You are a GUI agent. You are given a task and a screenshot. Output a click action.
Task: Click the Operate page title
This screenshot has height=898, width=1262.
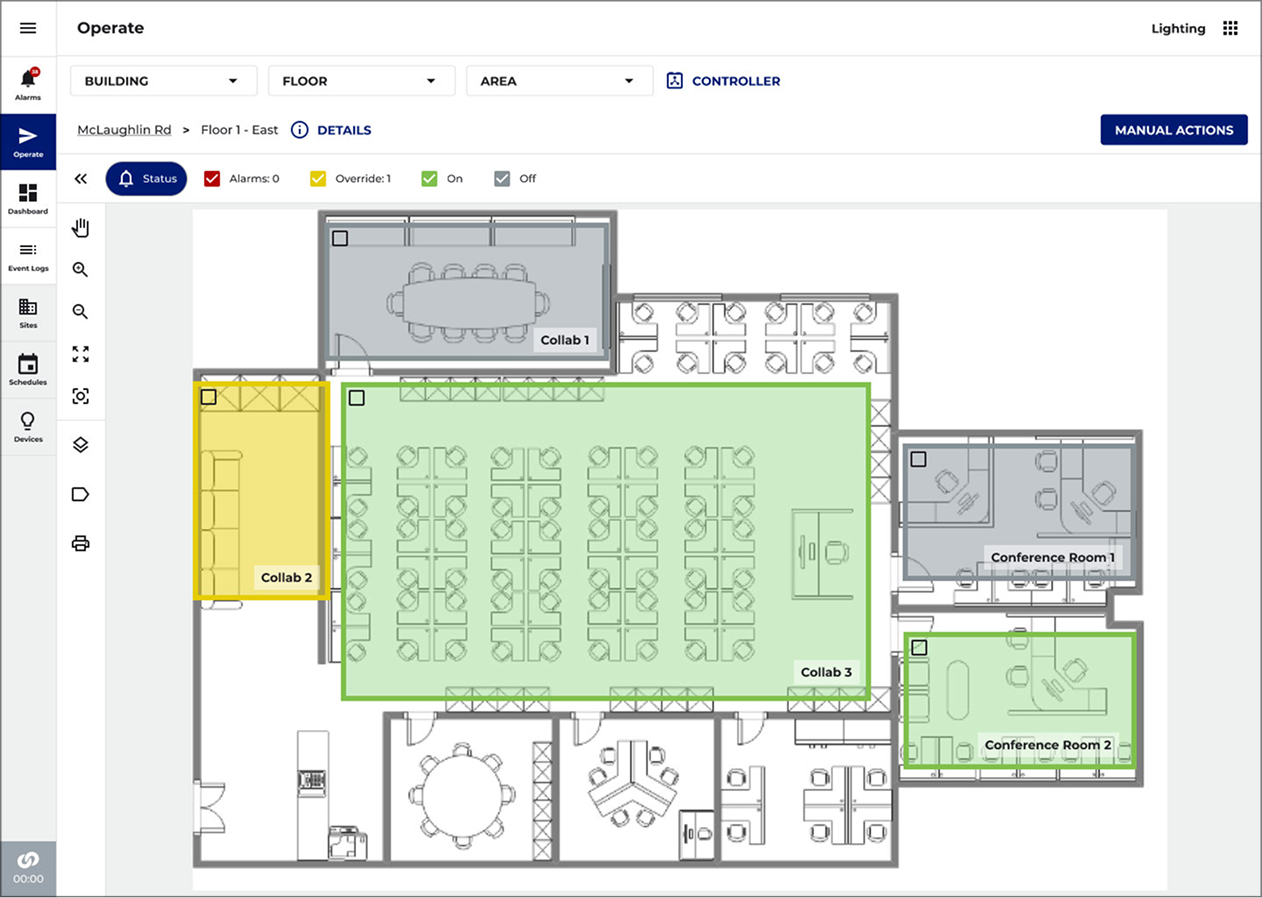(x=110, y=28)
